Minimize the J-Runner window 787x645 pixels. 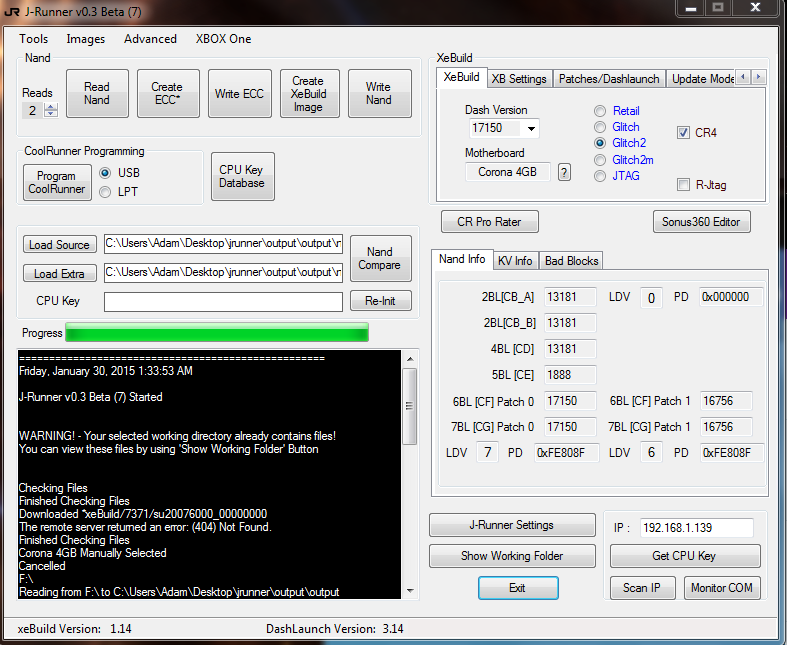[691, 9]
